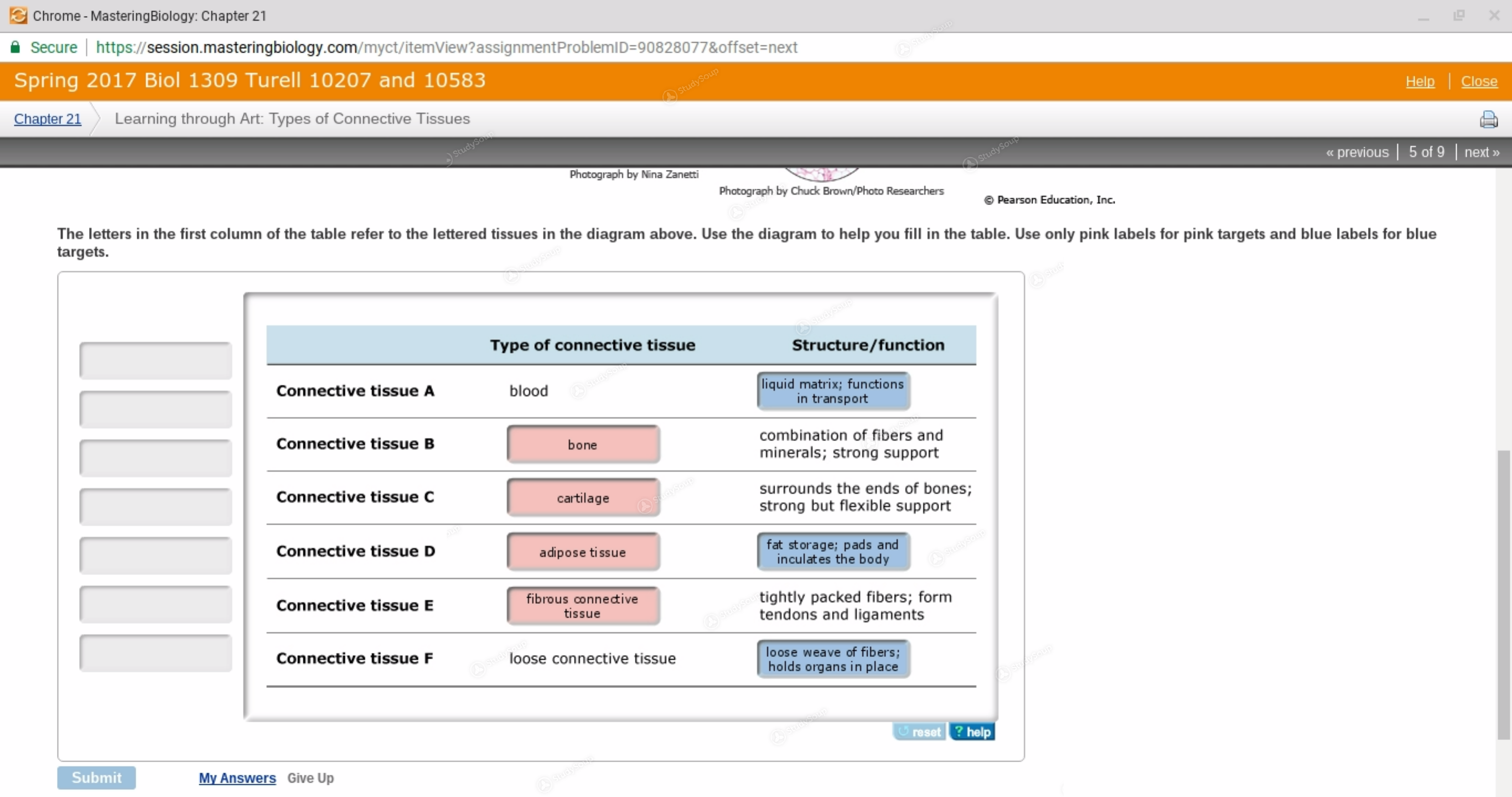1512x797 pixels.
Task: Click the Chrome app icon in title bar
Action: [18, 15]
